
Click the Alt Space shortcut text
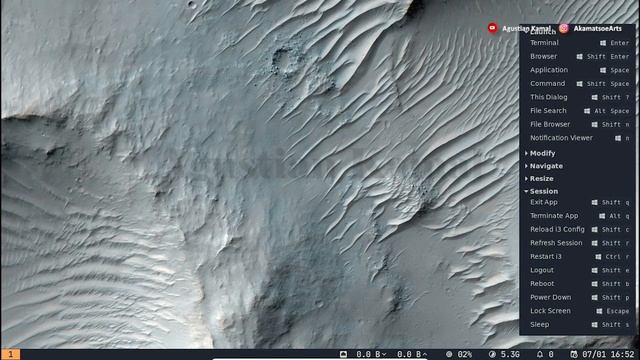[612, 111]
